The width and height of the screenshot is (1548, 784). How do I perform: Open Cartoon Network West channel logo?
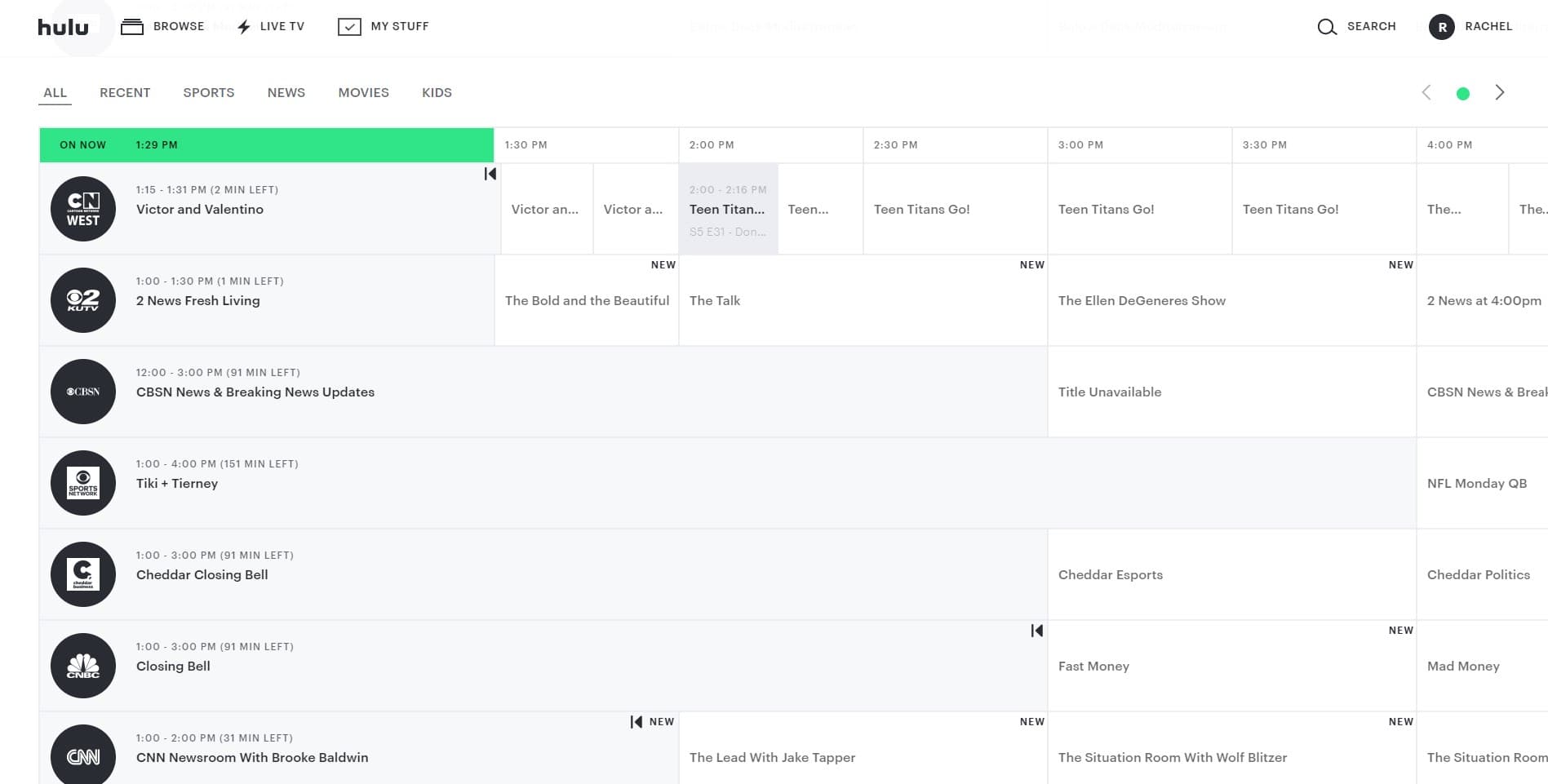point(83,209)
